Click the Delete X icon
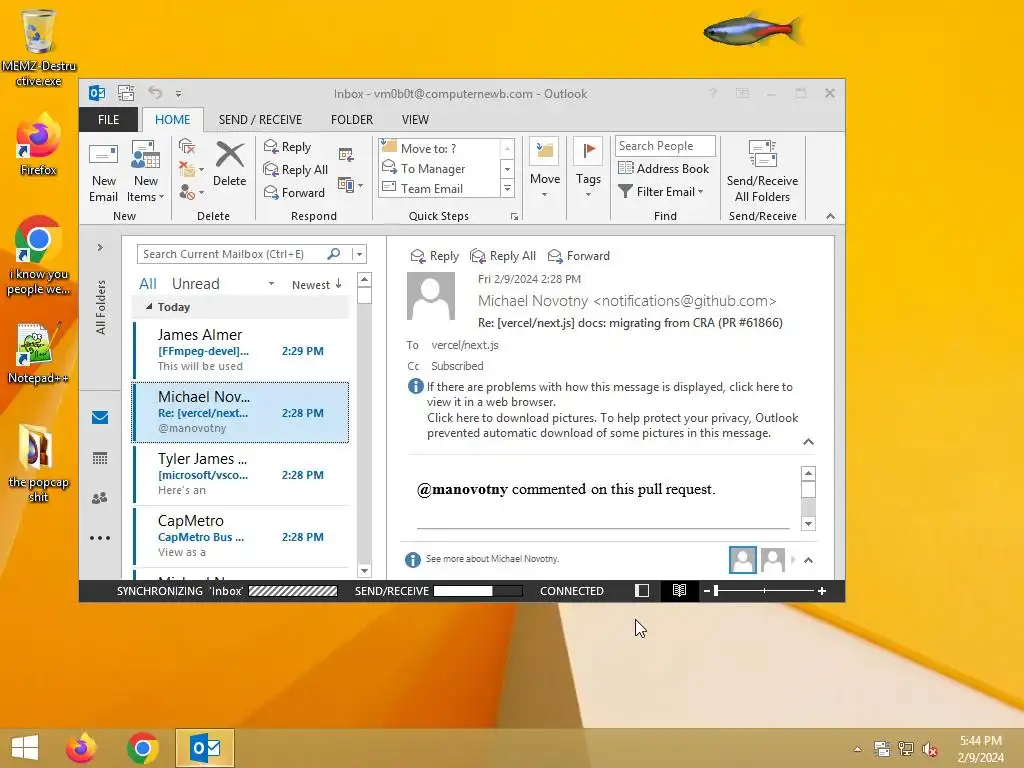Viewport: 1024px width, 768px height. [229, 163]
